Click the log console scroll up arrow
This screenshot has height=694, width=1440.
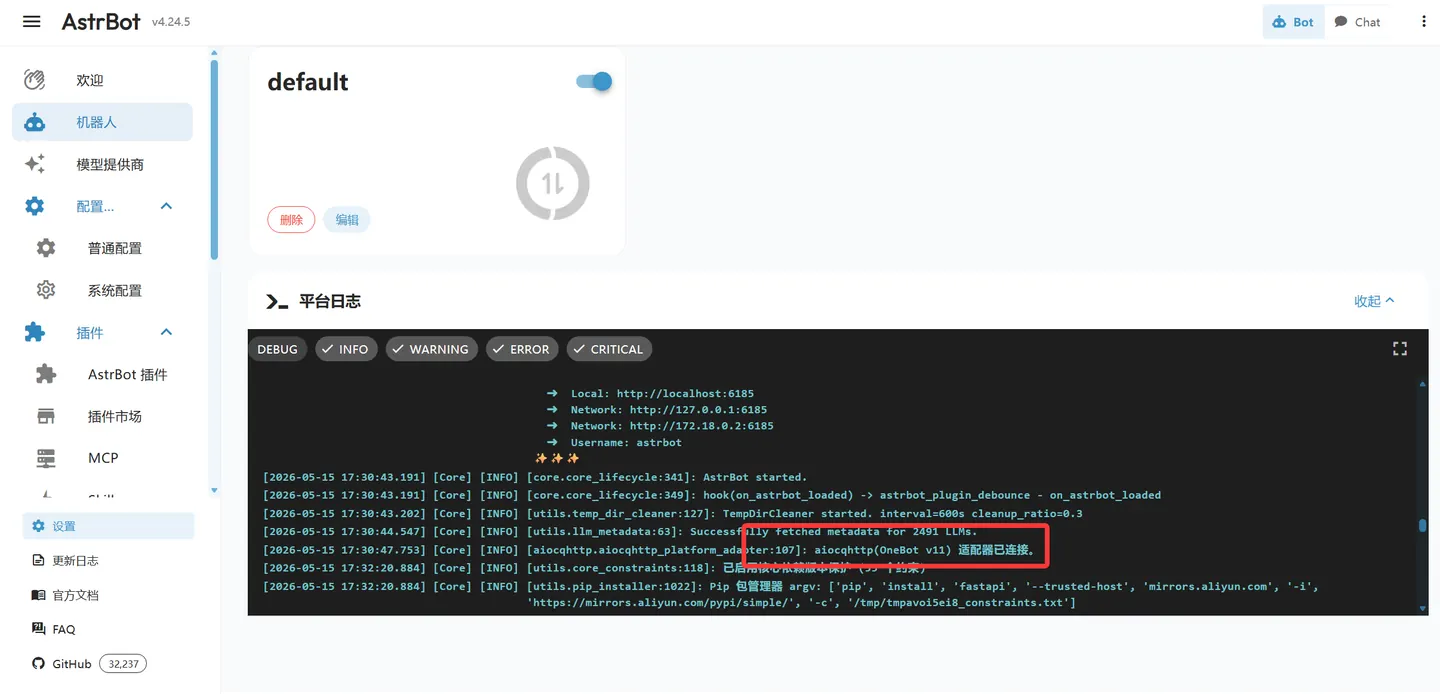pos(1423,383)
